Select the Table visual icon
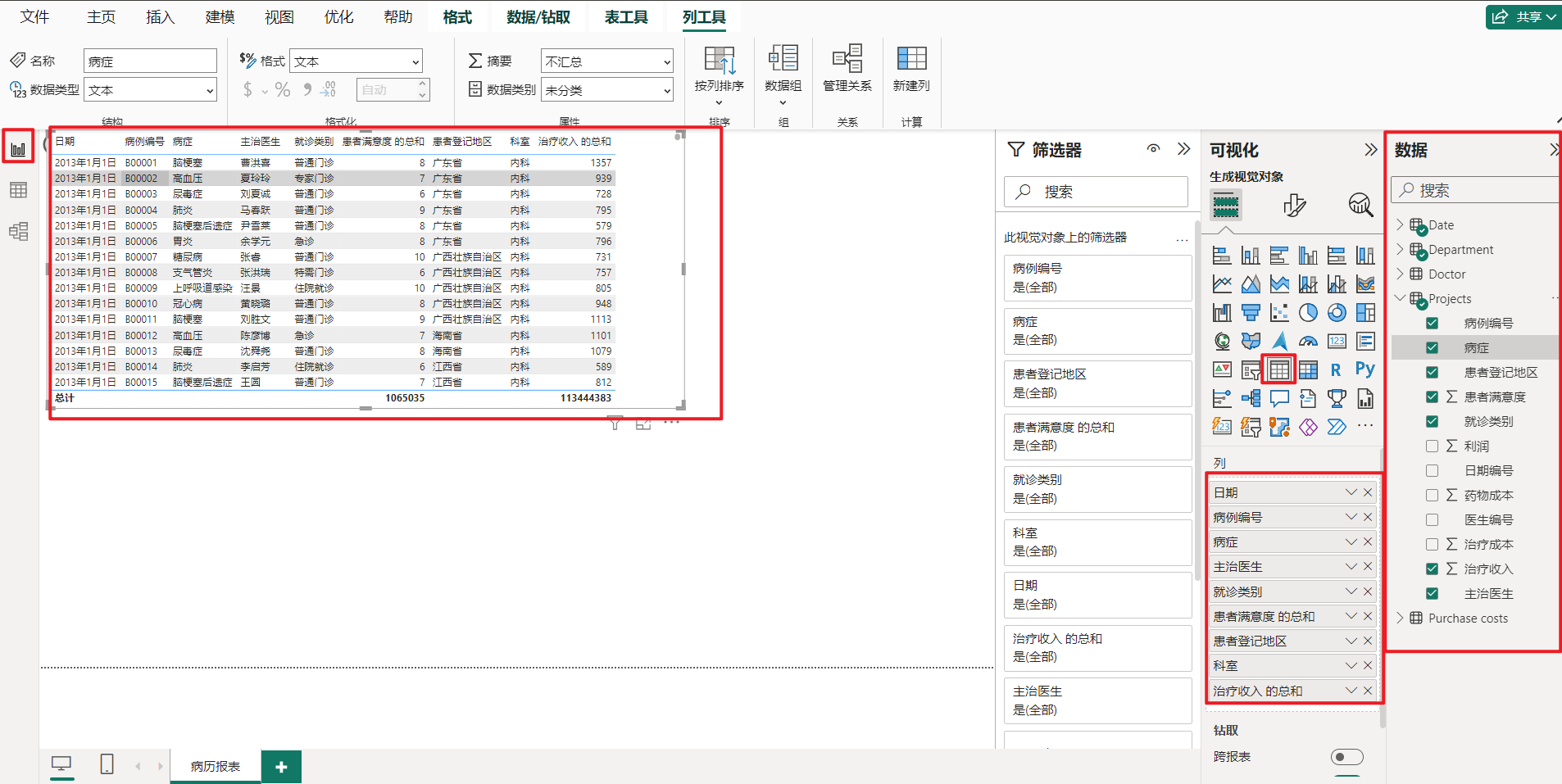This screenshot has height=784, width=1562. 1279,369
